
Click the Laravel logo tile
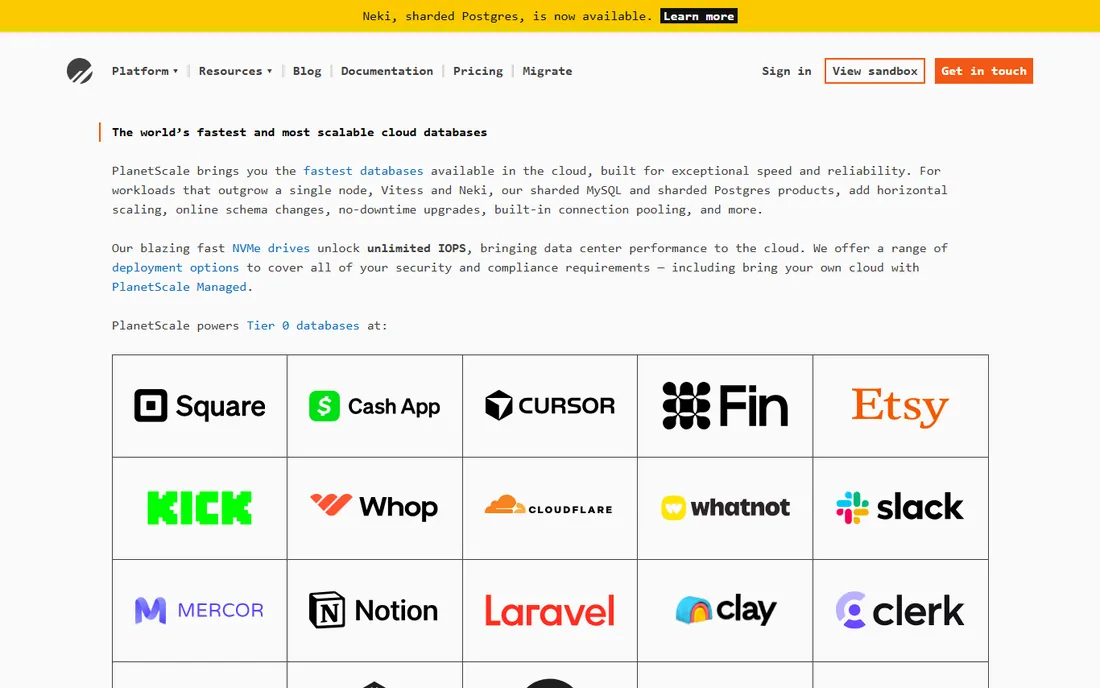click(x=550, y=611)
